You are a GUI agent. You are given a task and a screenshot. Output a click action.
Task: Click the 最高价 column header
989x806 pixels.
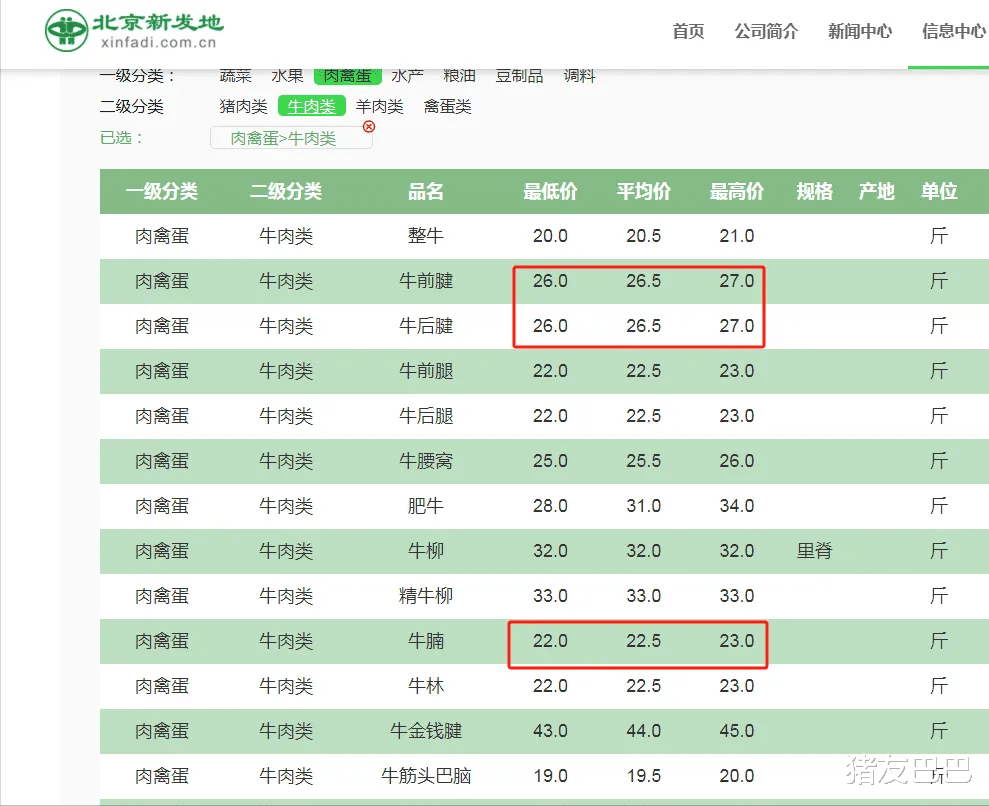737,191
